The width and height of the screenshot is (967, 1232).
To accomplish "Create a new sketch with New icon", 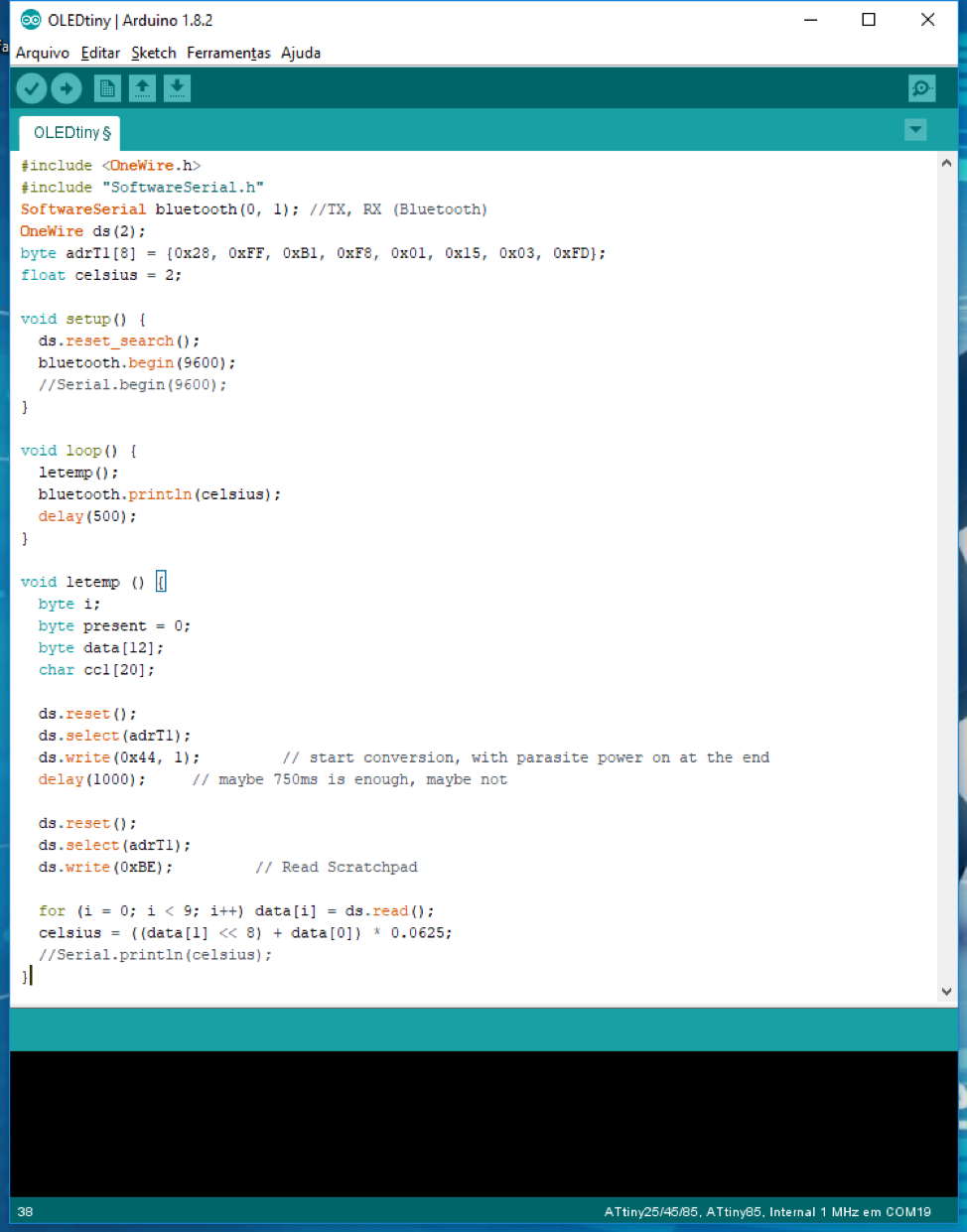I will tap(107, 88).
